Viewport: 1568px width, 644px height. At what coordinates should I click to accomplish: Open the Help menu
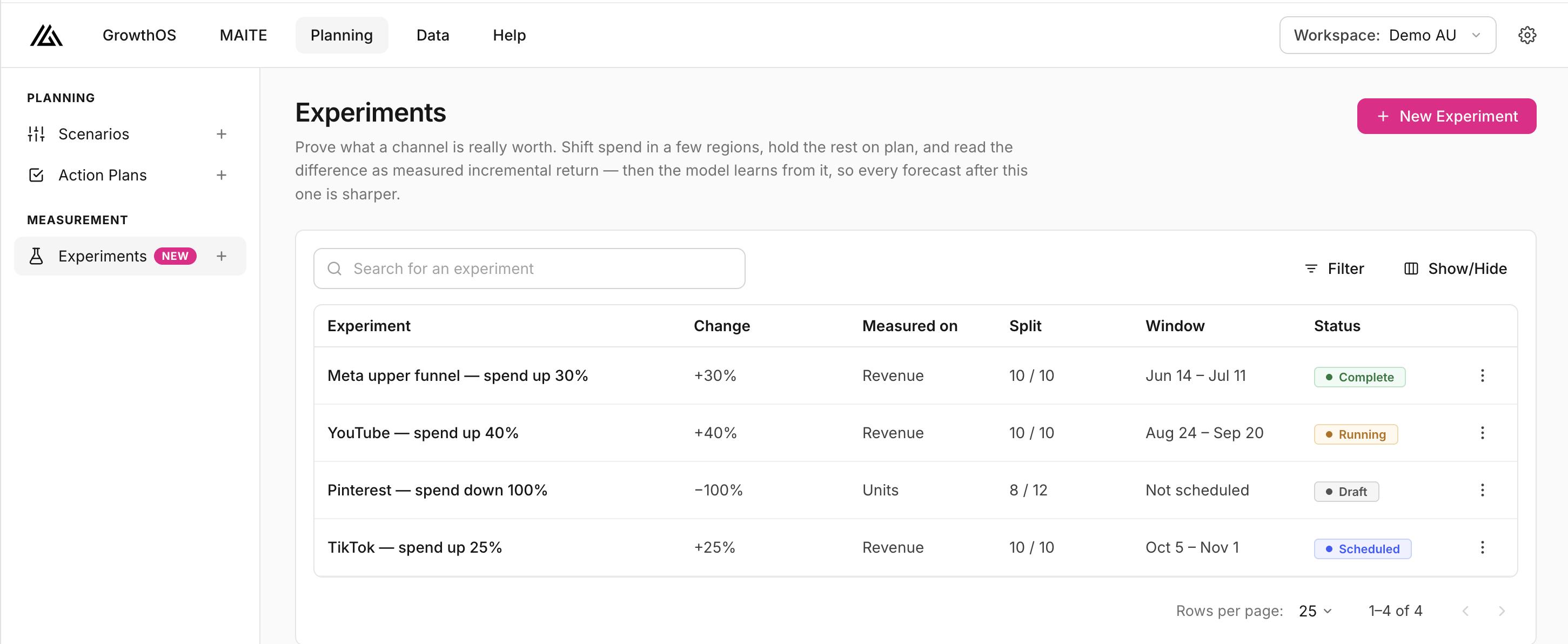coord(509,35)
